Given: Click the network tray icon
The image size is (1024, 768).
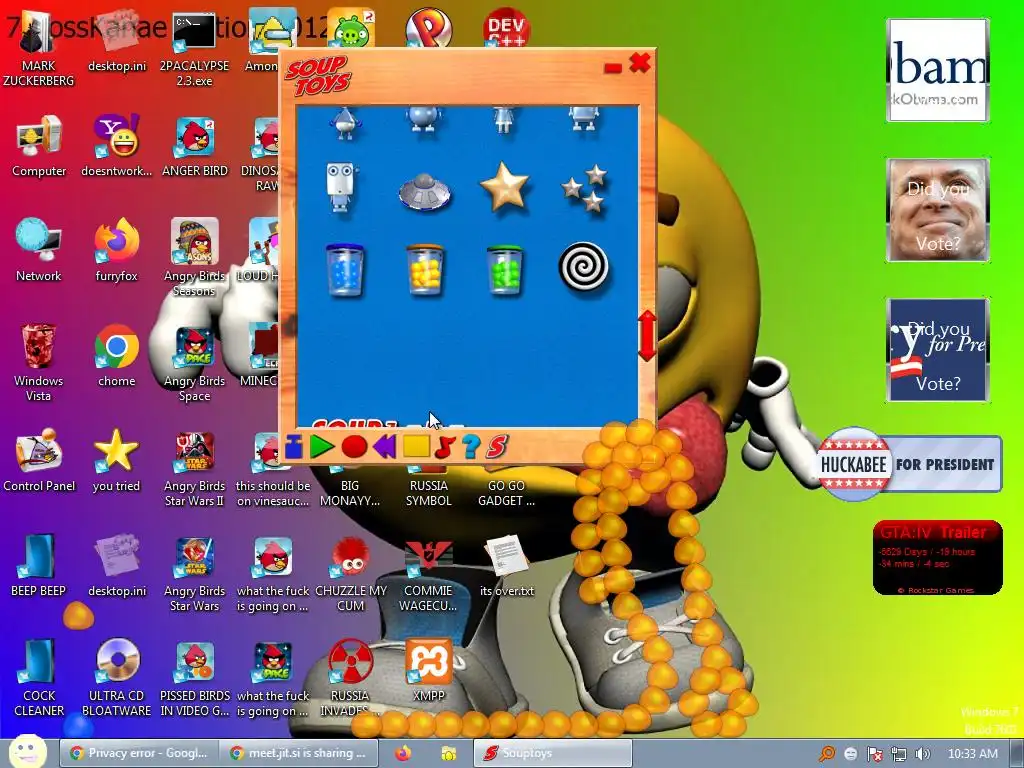Looking at the screenshot, I should 899,754.
